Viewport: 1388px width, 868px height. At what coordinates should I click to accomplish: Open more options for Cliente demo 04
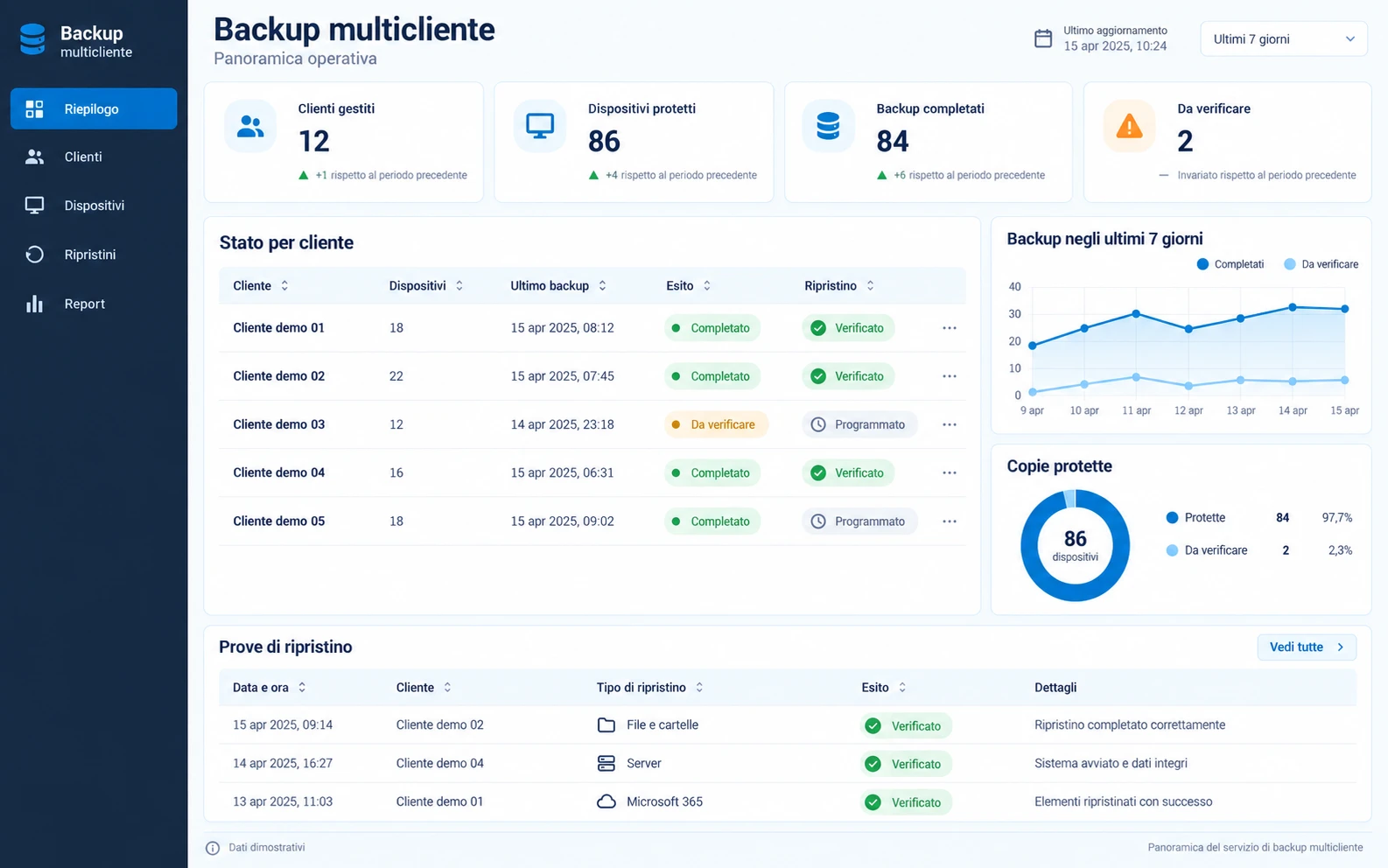point(950,472)
